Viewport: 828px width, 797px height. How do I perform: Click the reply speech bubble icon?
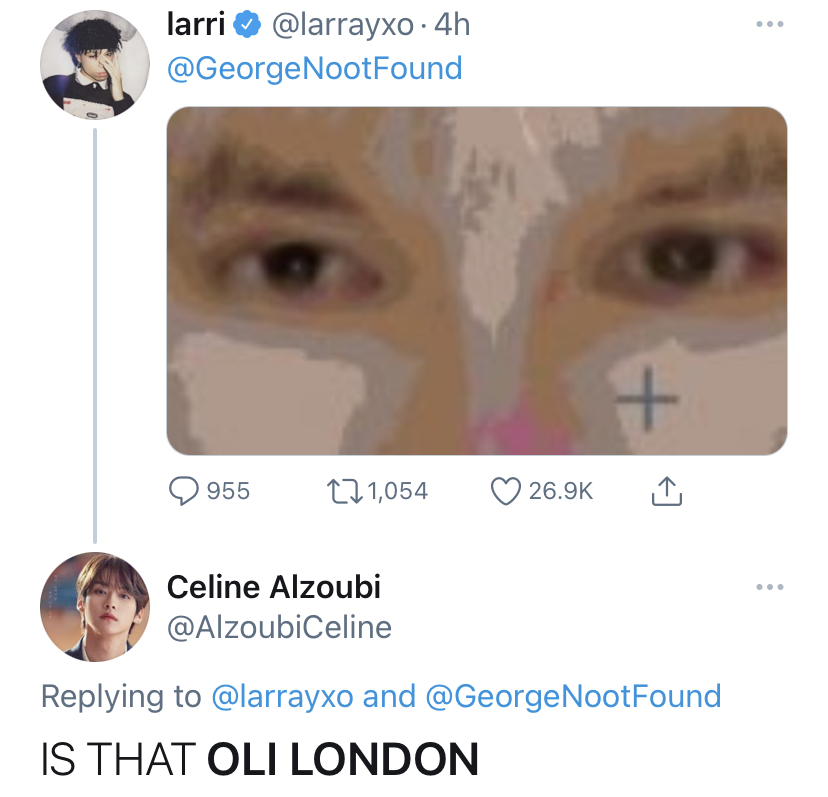pos(184,490)
